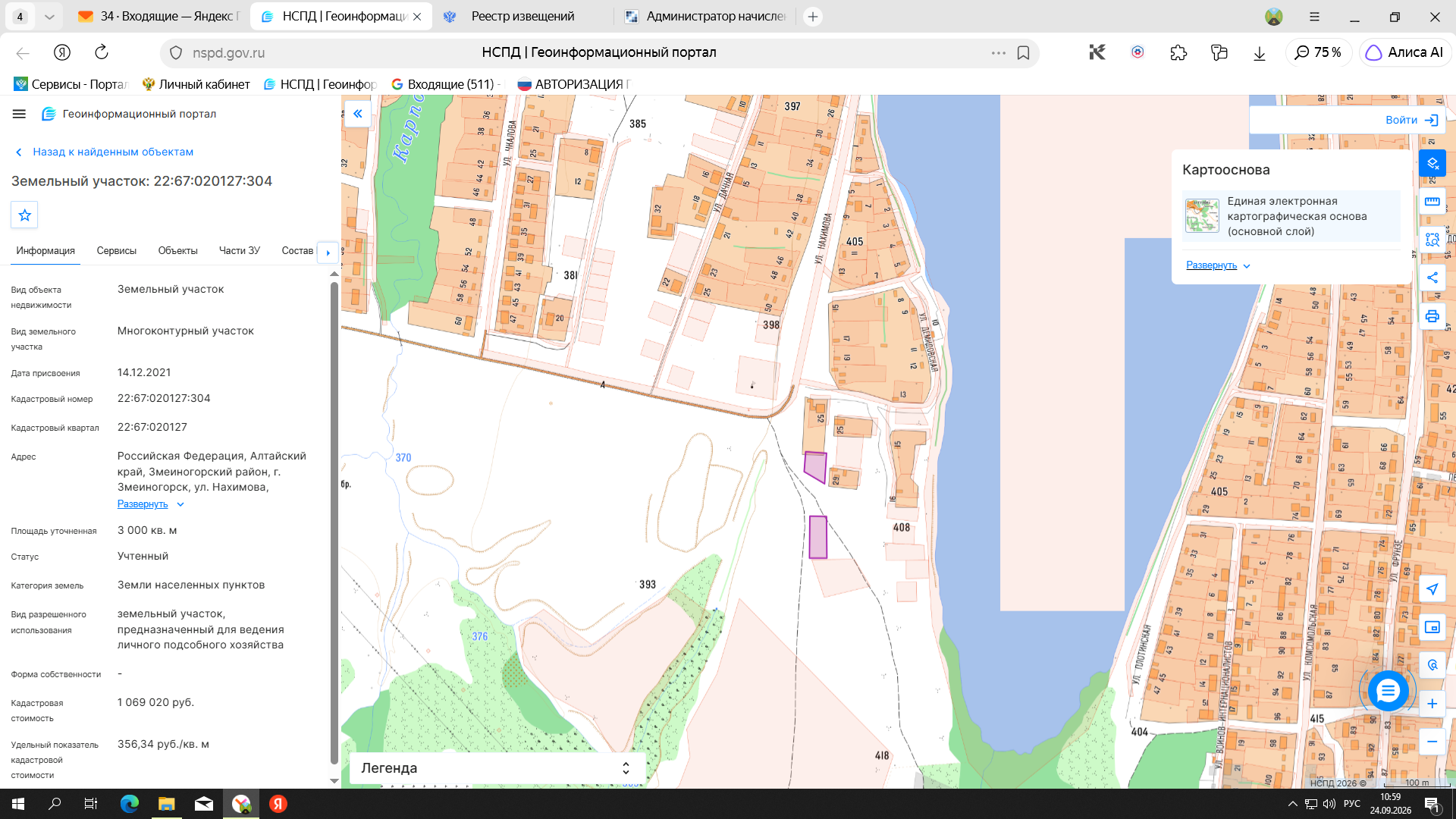Click the share map icon

tap(1432, 278)
